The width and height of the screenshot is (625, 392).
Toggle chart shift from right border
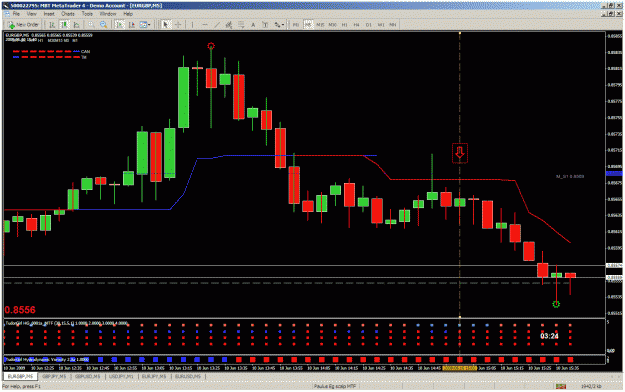click(132, 25)
